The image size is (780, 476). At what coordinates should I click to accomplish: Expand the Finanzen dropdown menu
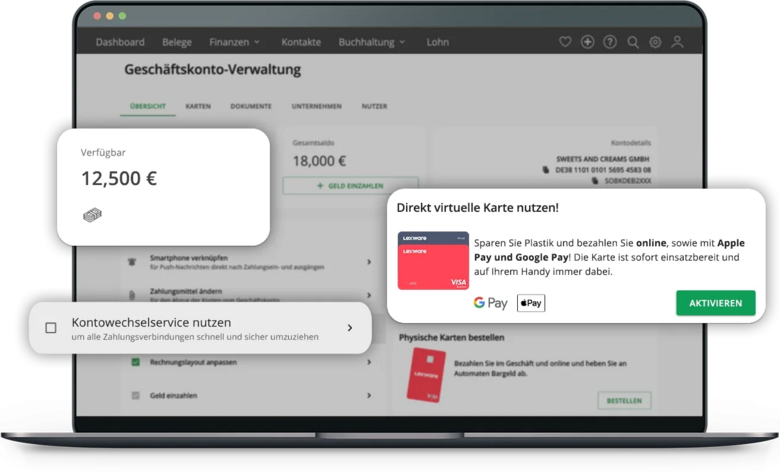(234, 42)
